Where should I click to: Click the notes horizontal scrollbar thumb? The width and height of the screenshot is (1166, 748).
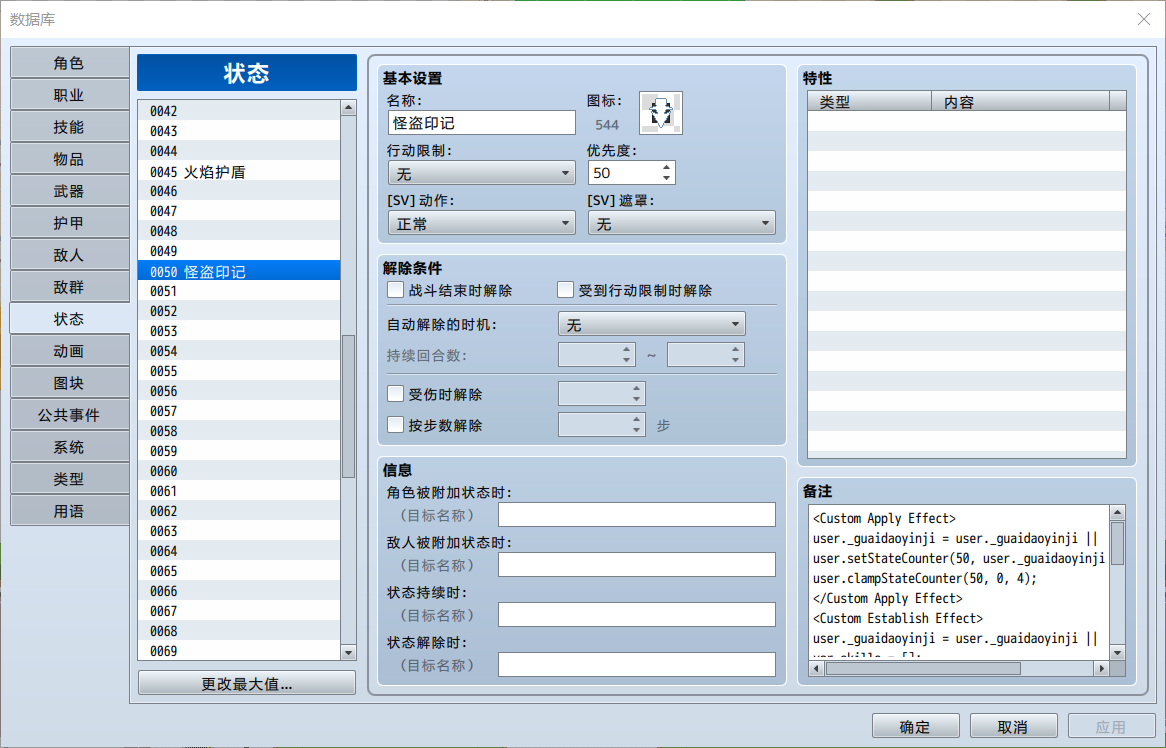point(923,668)
